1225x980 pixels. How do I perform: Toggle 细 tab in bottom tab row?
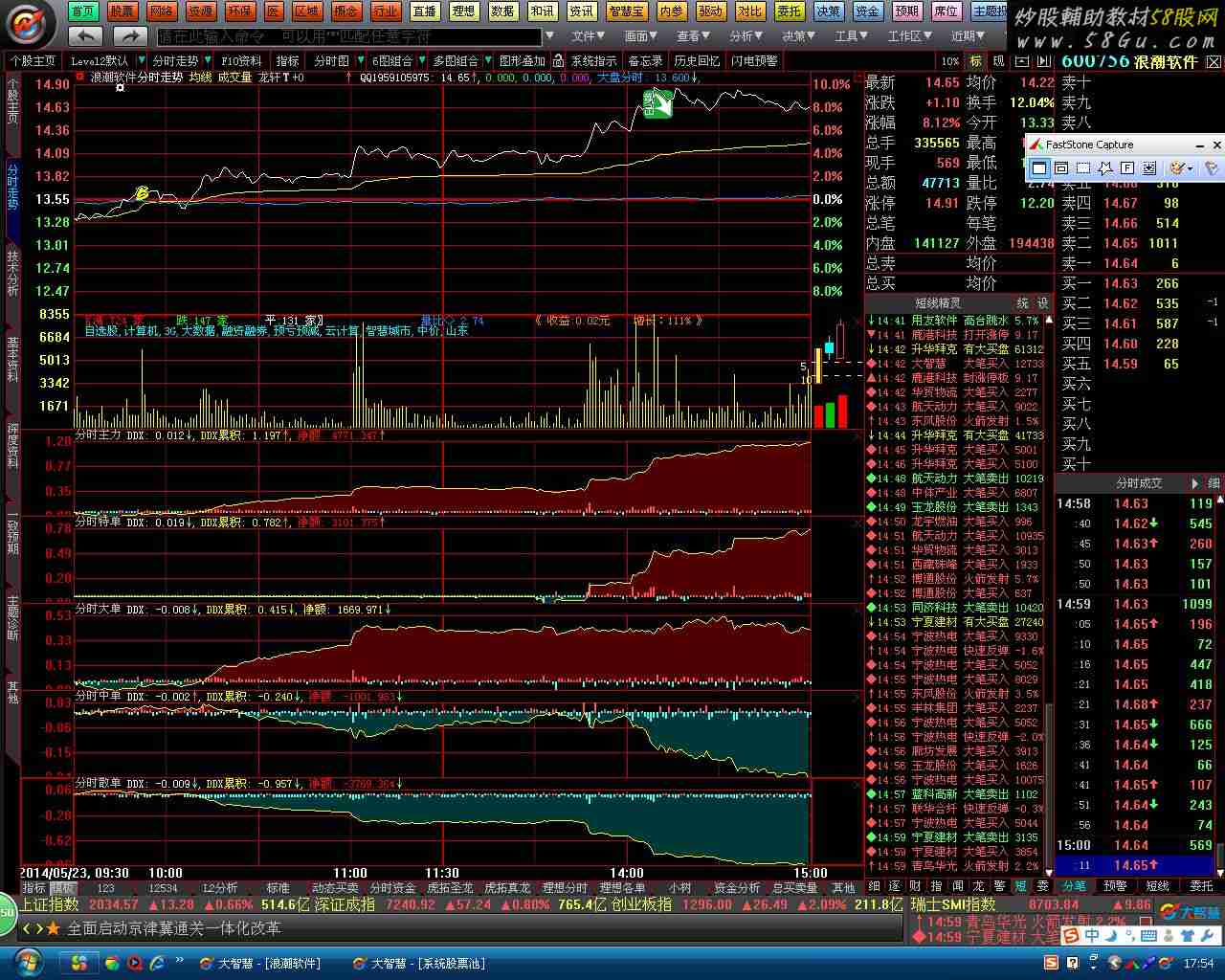tap(874, 887)
